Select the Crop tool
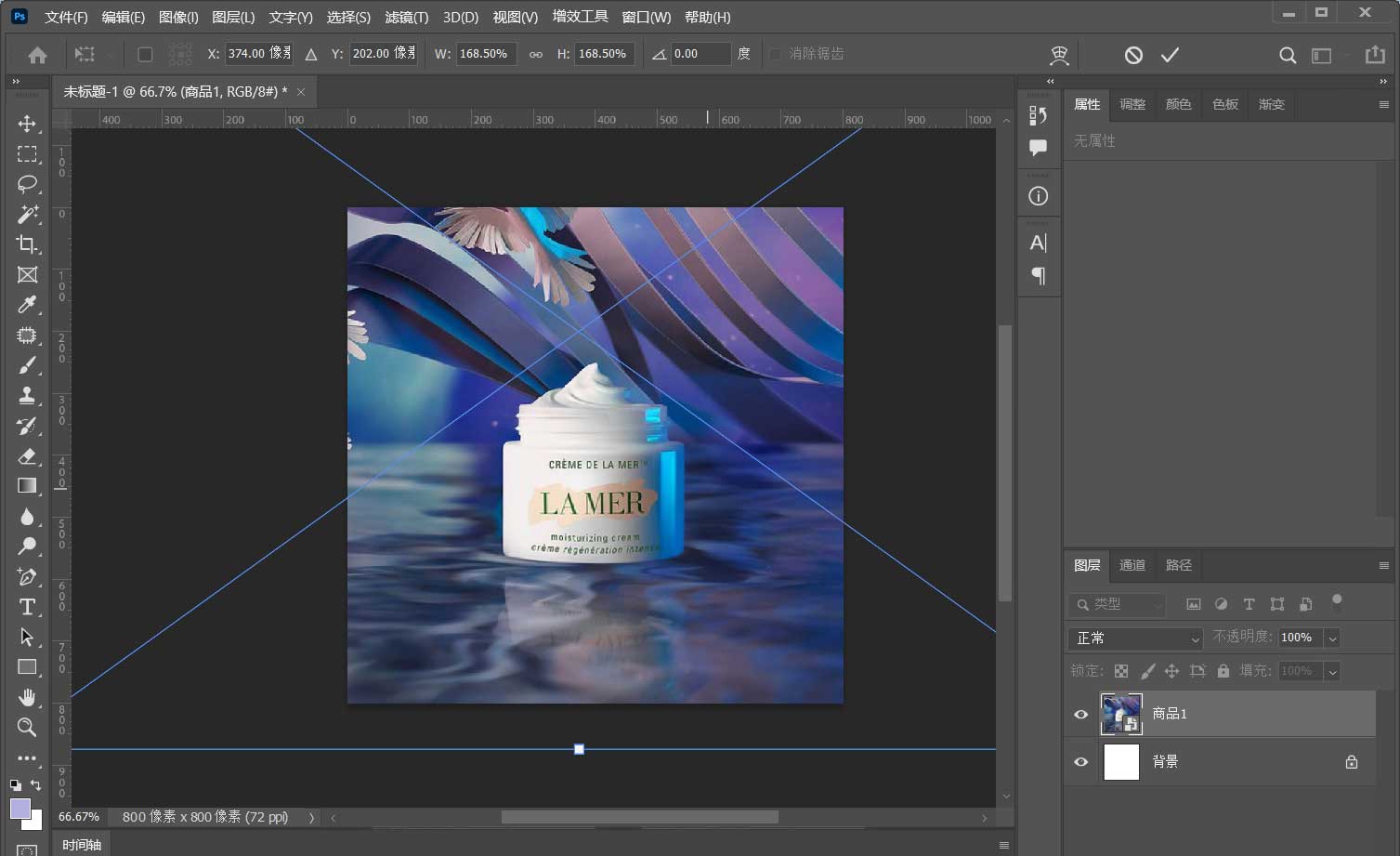 click(27, 244)
